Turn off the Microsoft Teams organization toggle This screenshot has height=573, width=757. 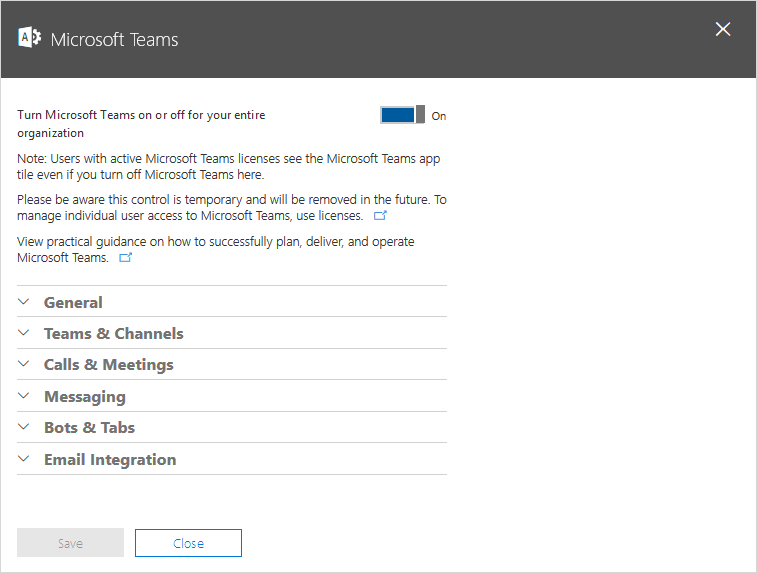point(403,115)
